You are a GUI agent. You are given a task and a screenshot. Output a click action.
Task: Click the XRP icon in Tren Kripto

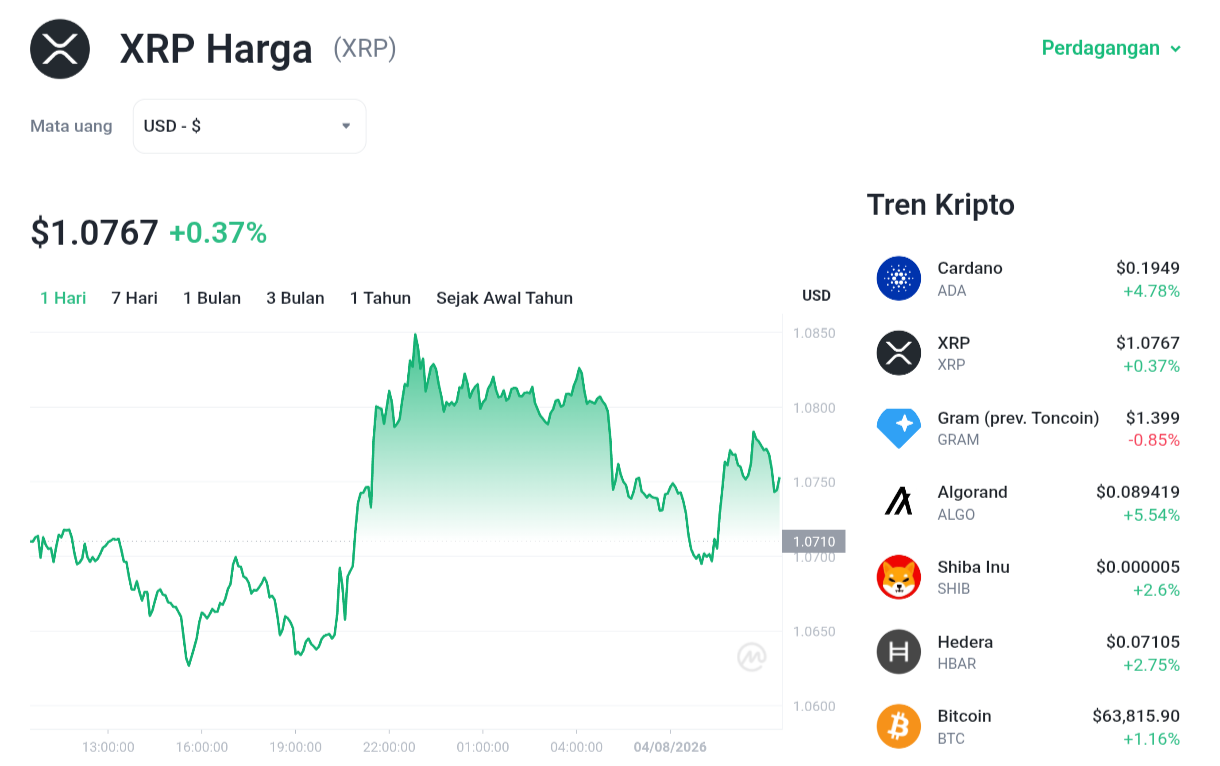click(899, 353)
